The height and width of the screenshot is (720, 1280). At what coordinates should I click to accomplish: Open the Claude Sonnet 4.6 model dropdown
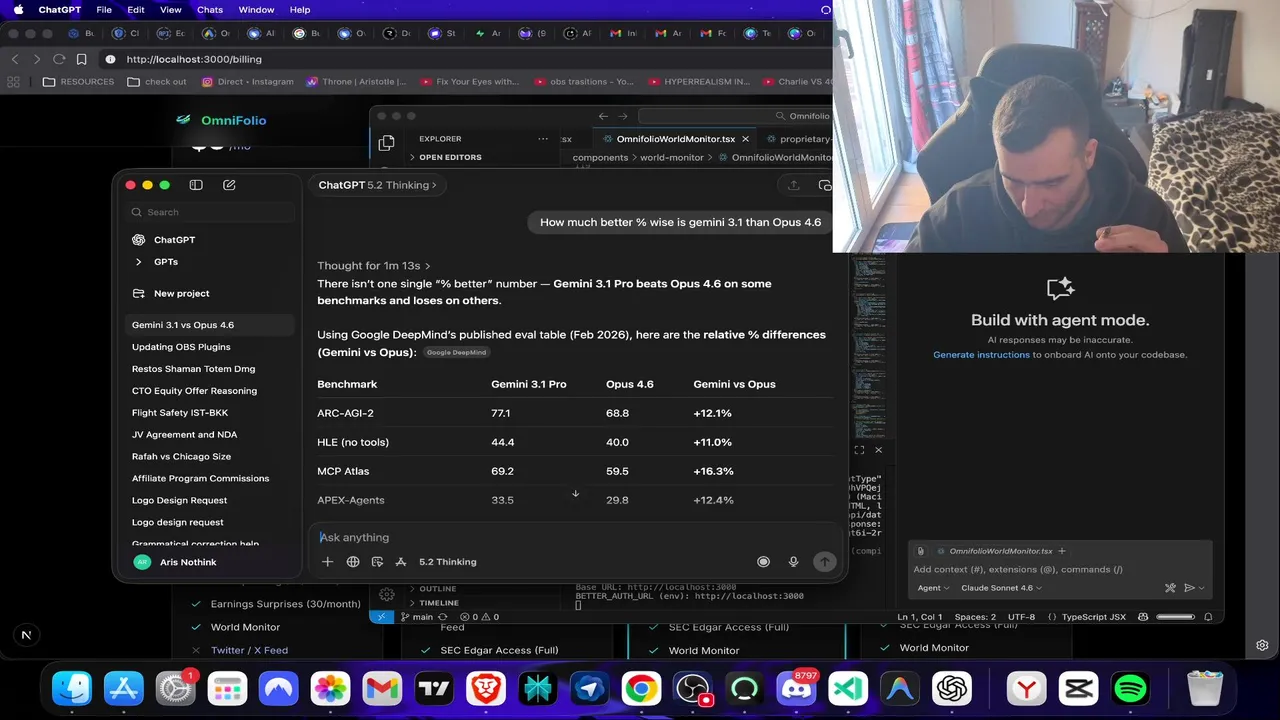pyautogui.click(x=1001, y=588)
